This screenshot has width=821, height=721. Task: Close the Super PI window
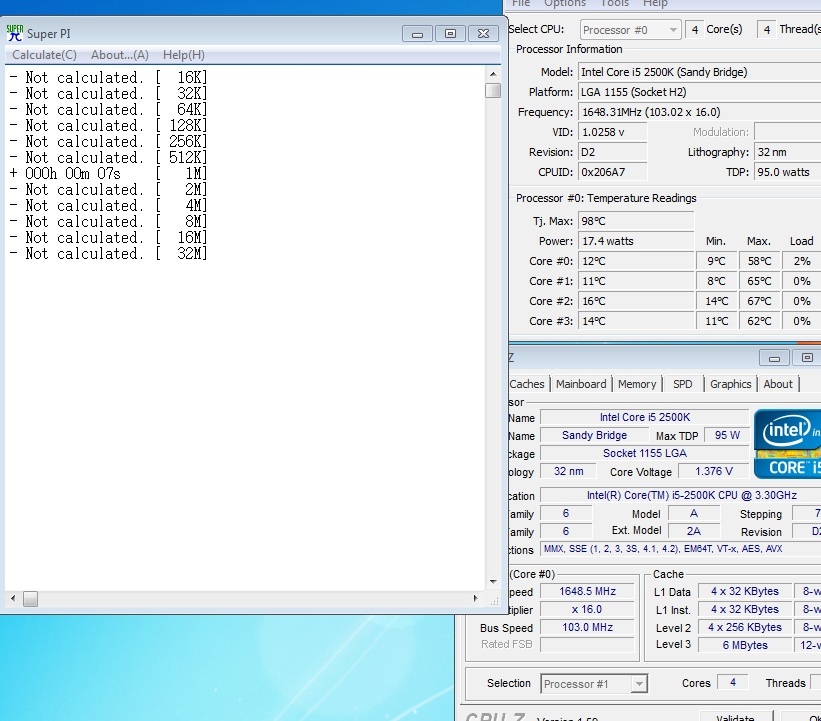pyautogui.click(x=484, y=34)
